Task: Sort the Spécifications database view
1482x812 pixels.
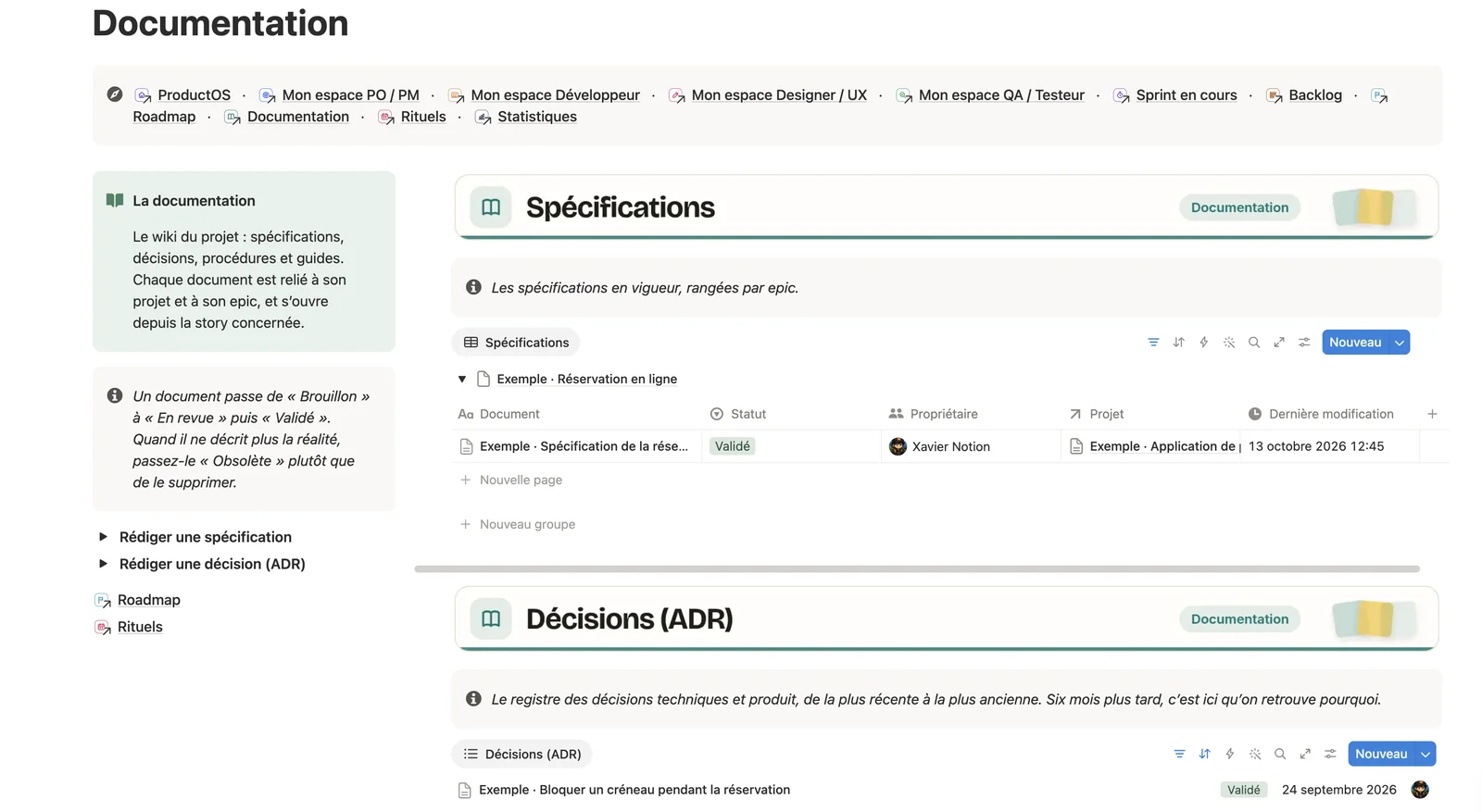Action: click(1178, 343)
